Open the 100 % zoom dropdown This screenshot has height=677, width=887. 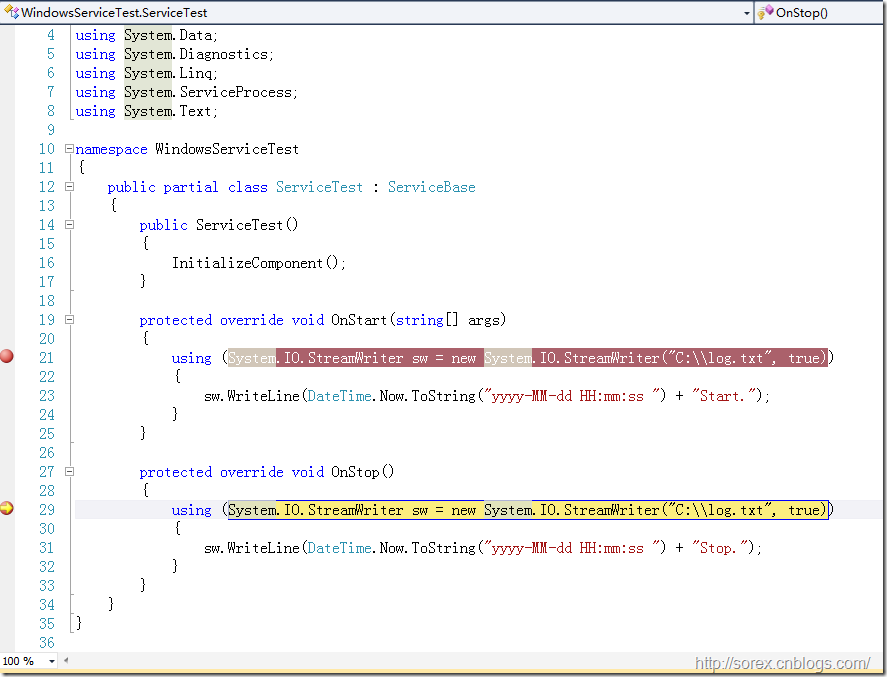50,661
